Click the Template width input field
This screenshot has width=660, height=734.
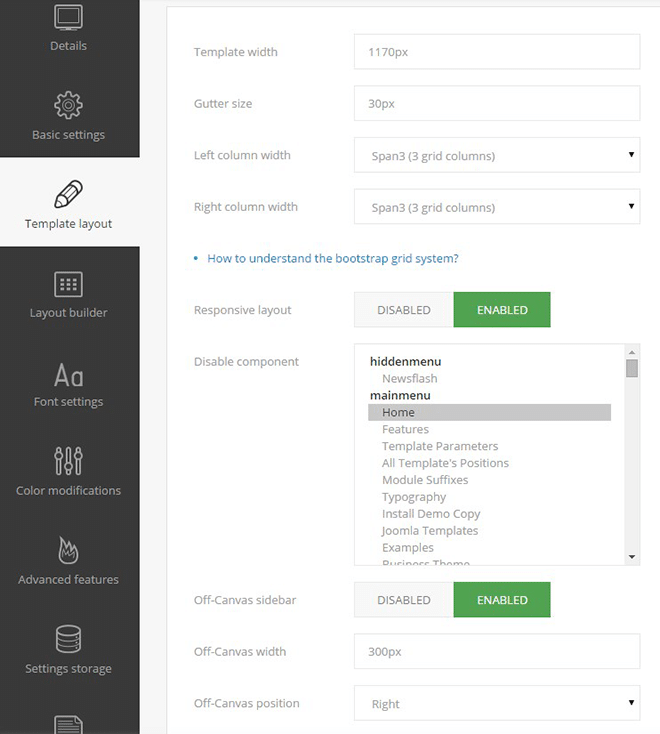497,52
